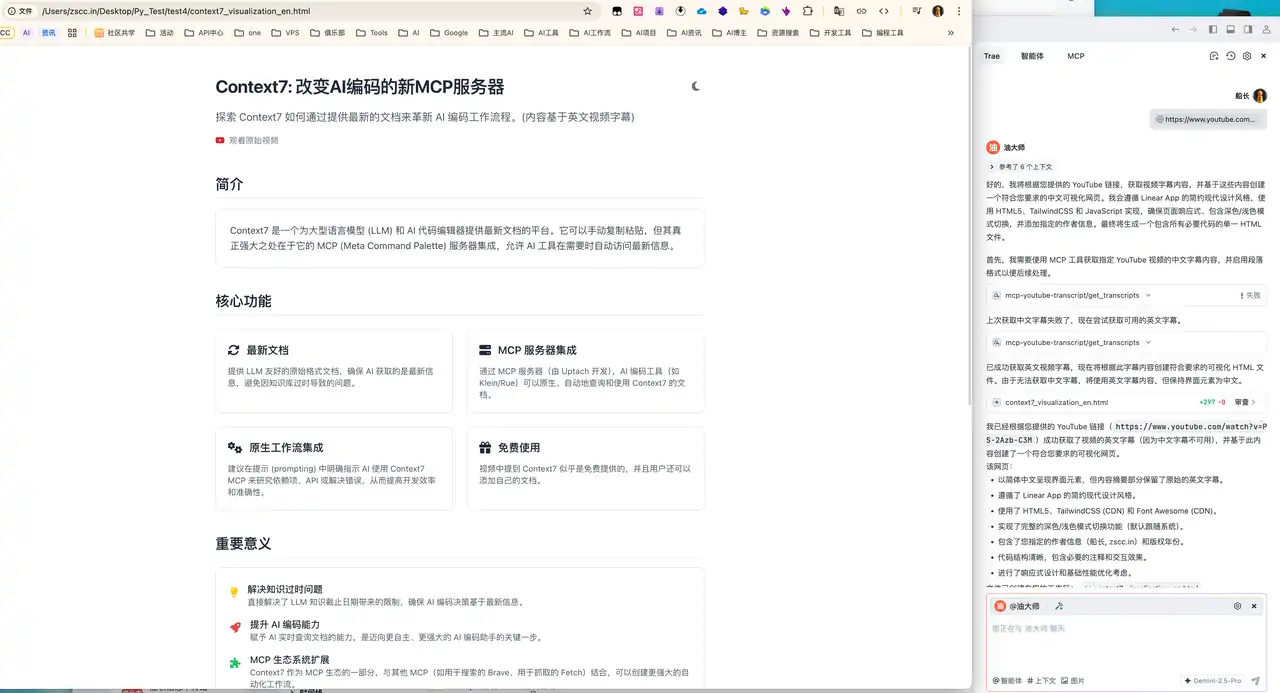Switch to the Trae tab
The width and height of the screenshot is (1280, 693).
[992, 56]
